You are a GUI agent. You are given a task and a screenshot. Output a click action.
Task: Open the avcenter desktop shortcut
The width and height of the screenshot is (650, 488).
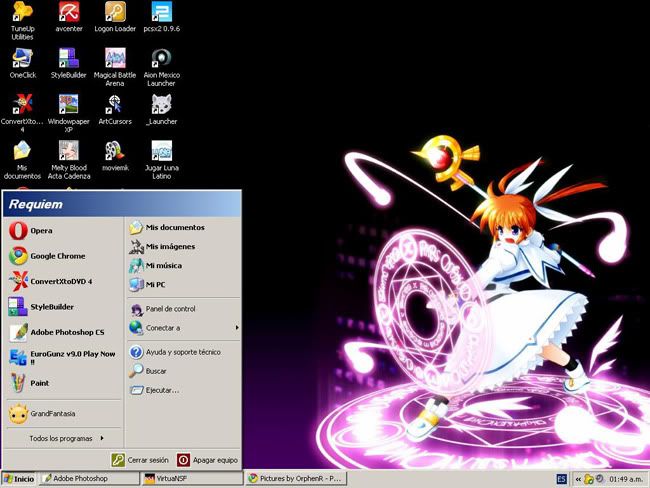point(69,17)
